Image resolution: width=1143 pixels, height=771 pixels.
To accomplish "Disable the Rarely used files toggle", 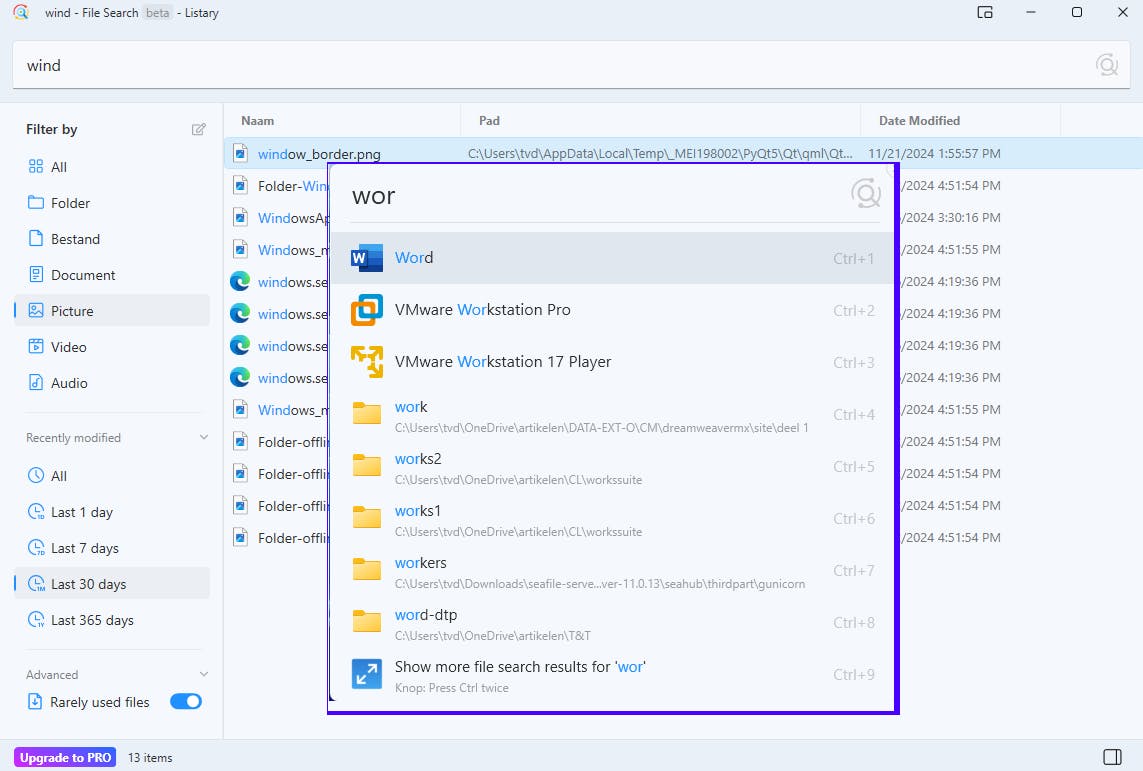I will click(186, 702).
